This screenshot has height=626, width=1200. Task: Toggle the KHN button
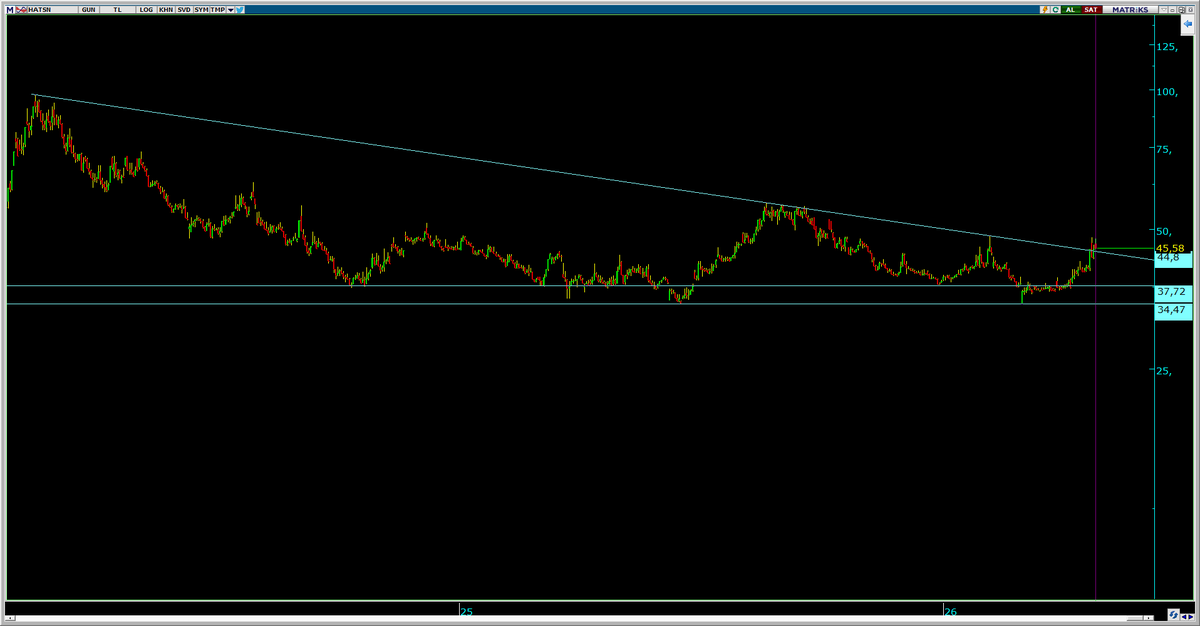click(166, 10)
